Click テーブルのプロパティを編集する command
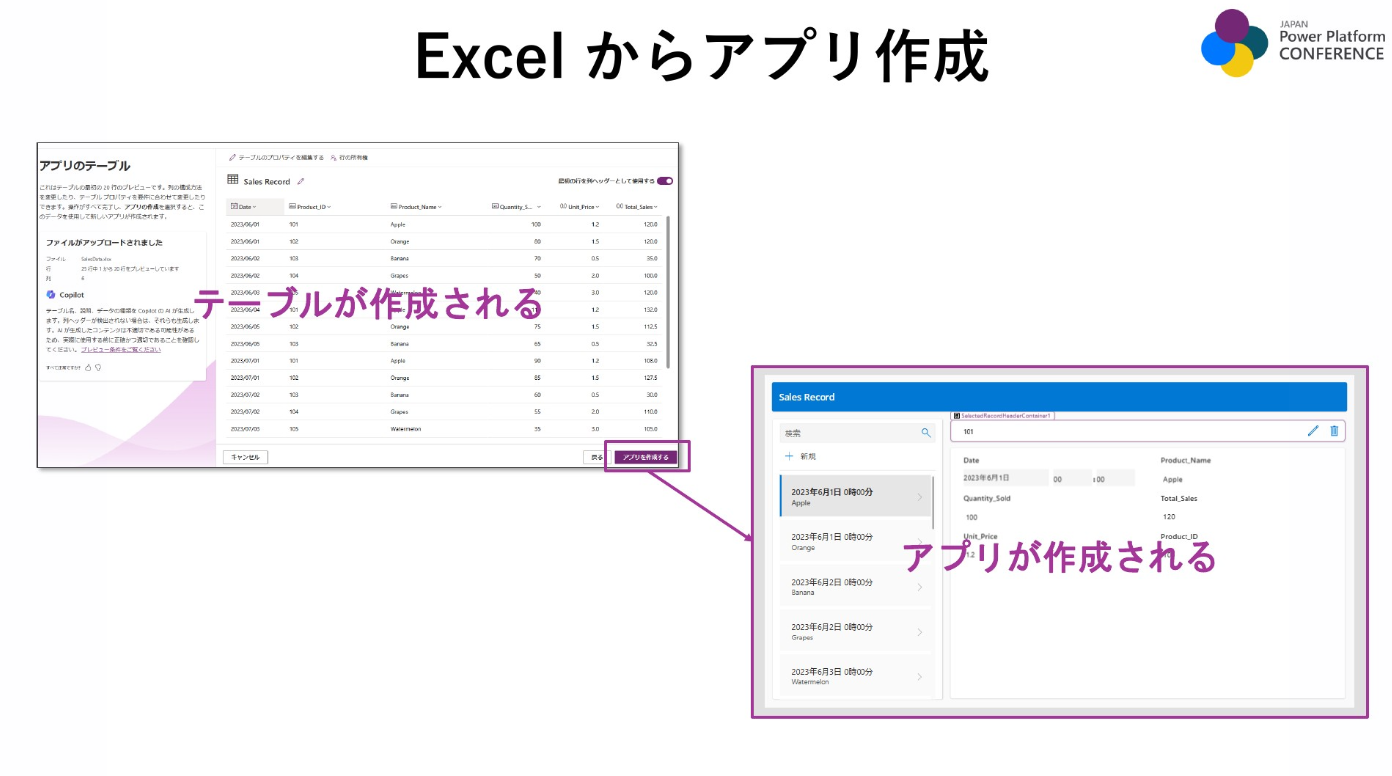This screenshot has width=1392, height=776. point(276,157)
